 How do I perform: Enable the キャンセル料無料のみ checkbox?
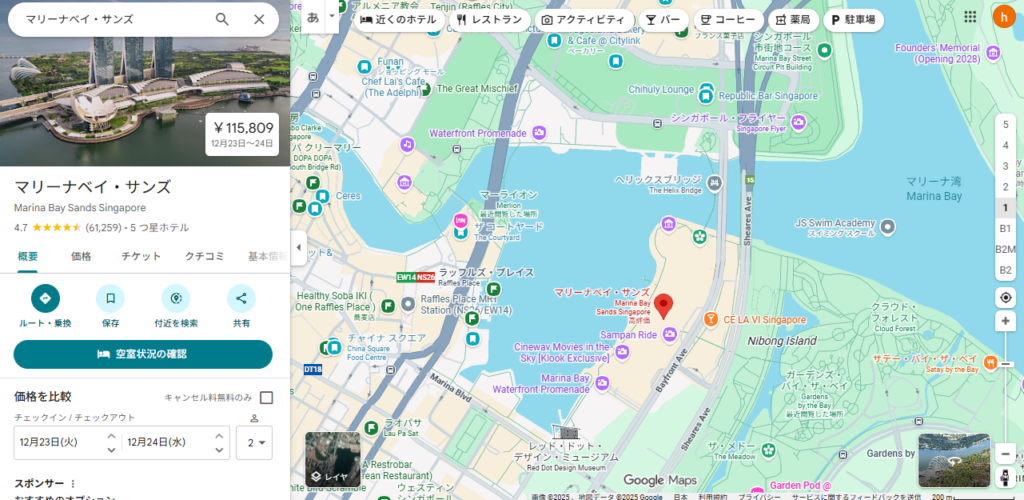(266, 397)
